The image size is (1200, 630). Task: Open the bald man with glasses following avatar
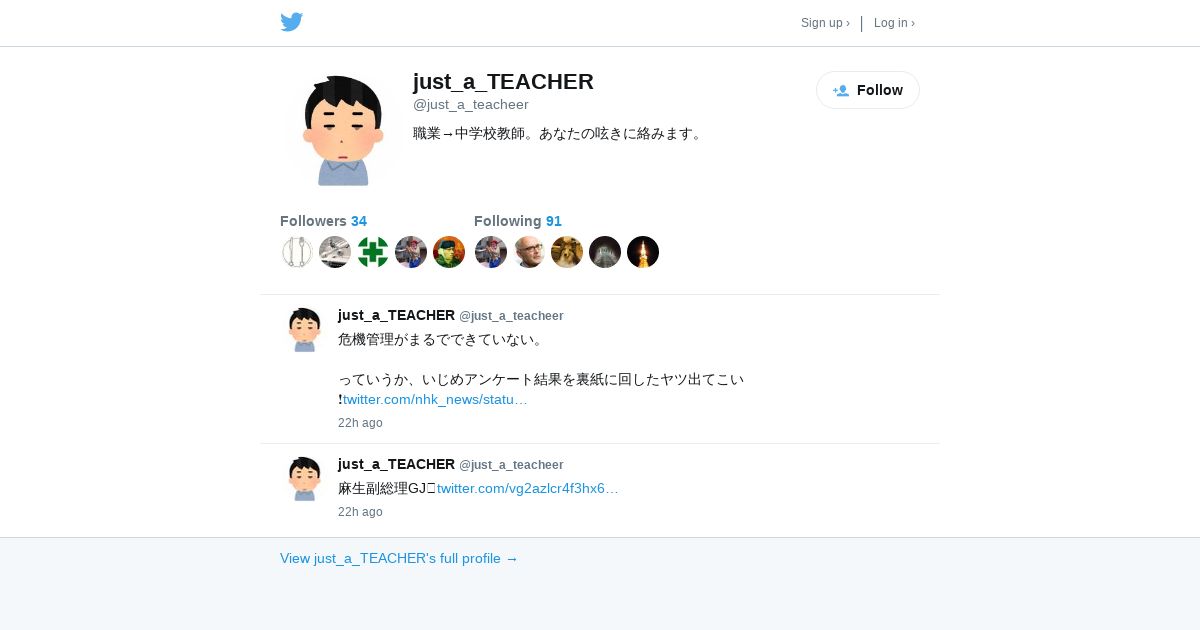(529, 252)
